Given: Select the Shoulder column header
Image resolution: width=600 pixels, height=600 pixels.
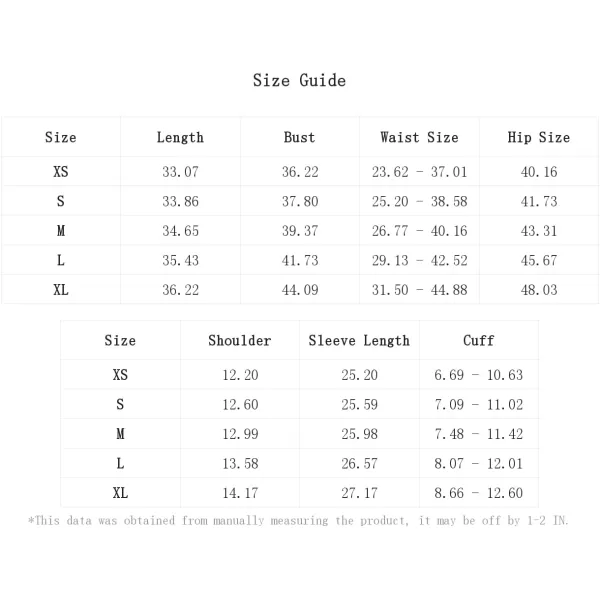Looking at the screenshot, I should point(240,340).
